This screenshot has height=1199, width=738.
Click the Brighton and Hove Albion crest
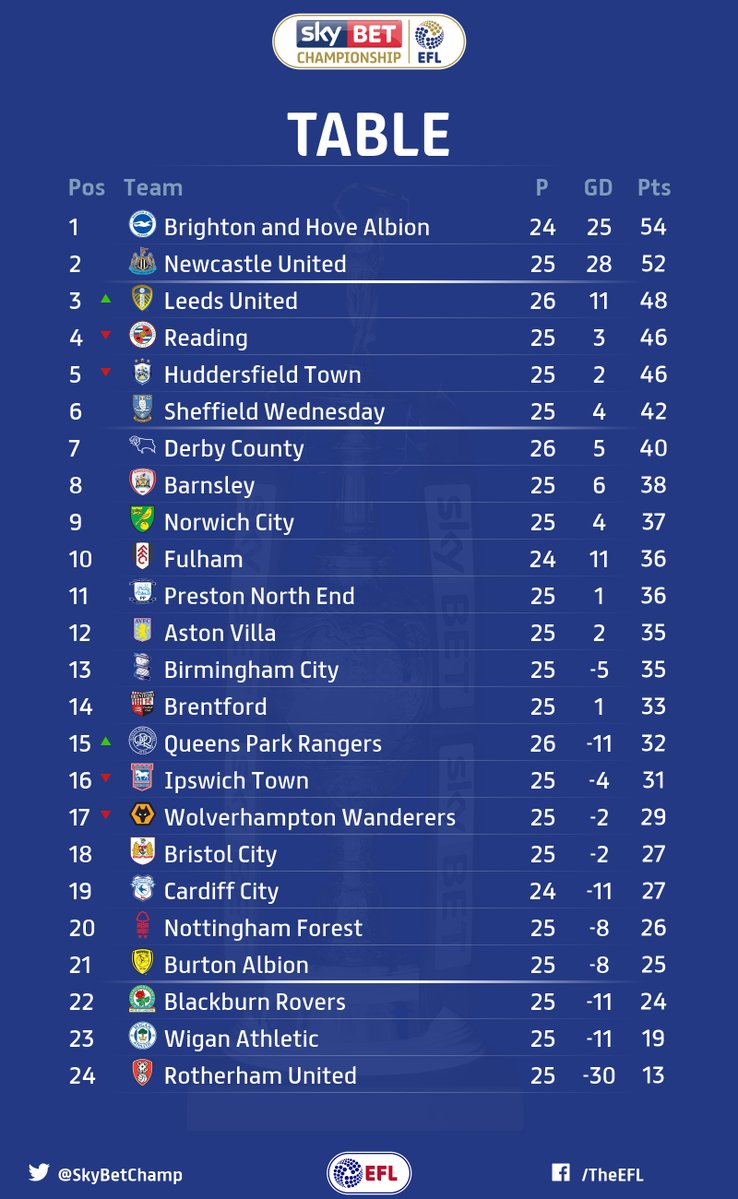pyautogui.click(x=142, y=225)
